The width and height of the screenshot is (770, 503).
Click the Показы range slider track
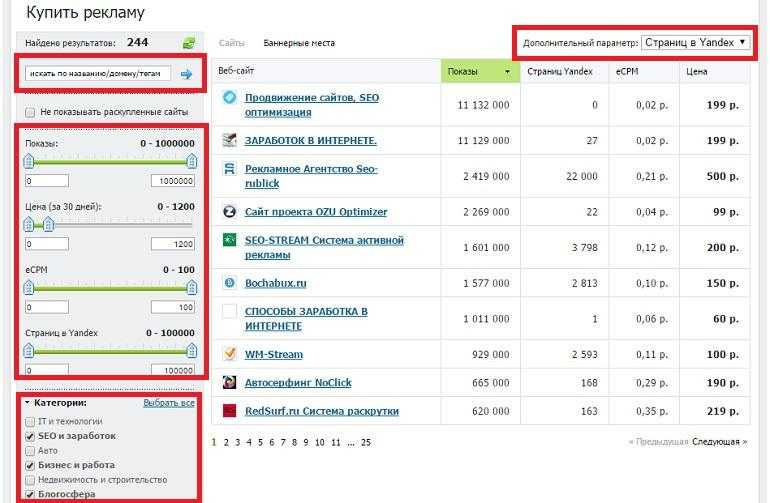[x=110, y=163]
